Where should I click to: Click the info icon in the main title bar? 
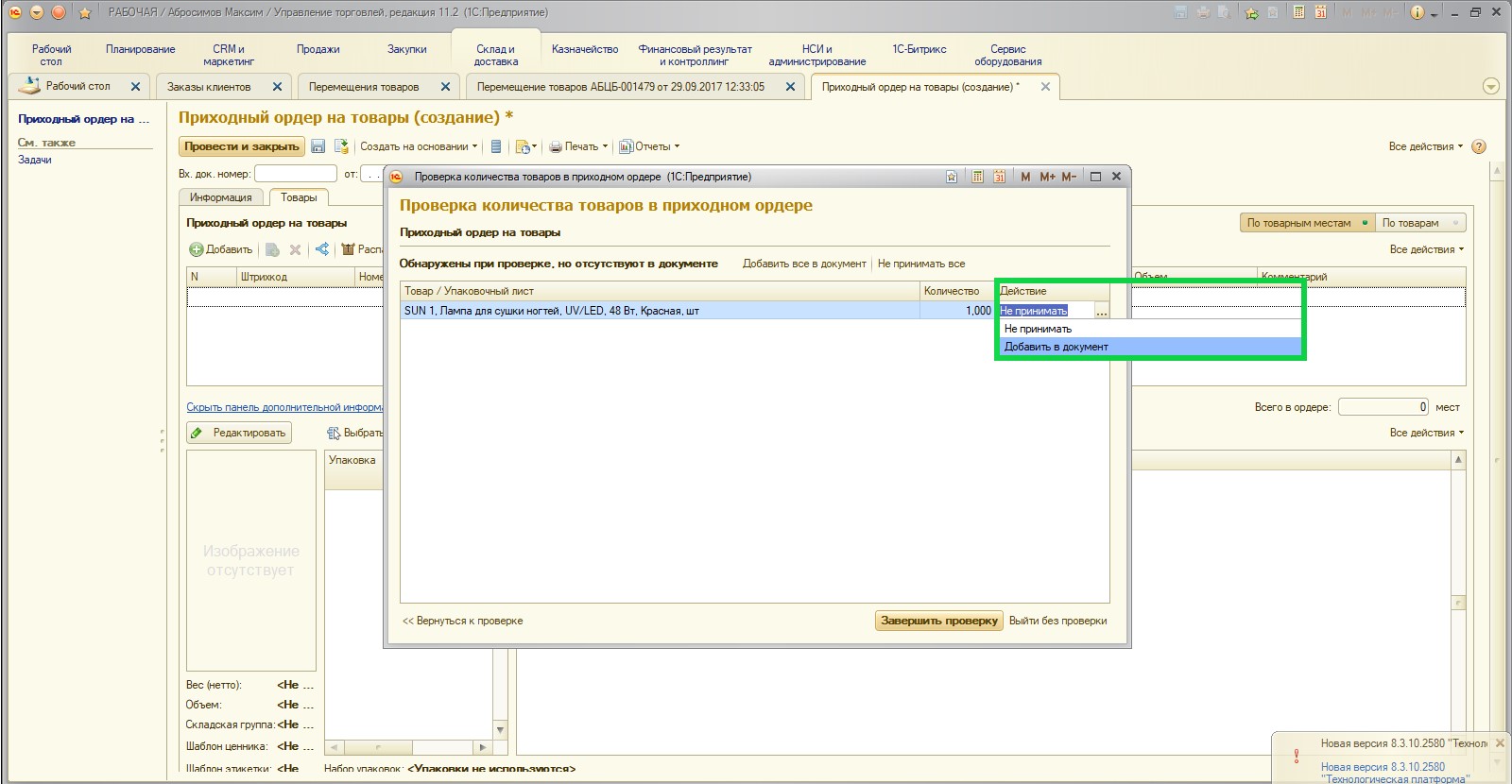click(x=1417, y=12)
